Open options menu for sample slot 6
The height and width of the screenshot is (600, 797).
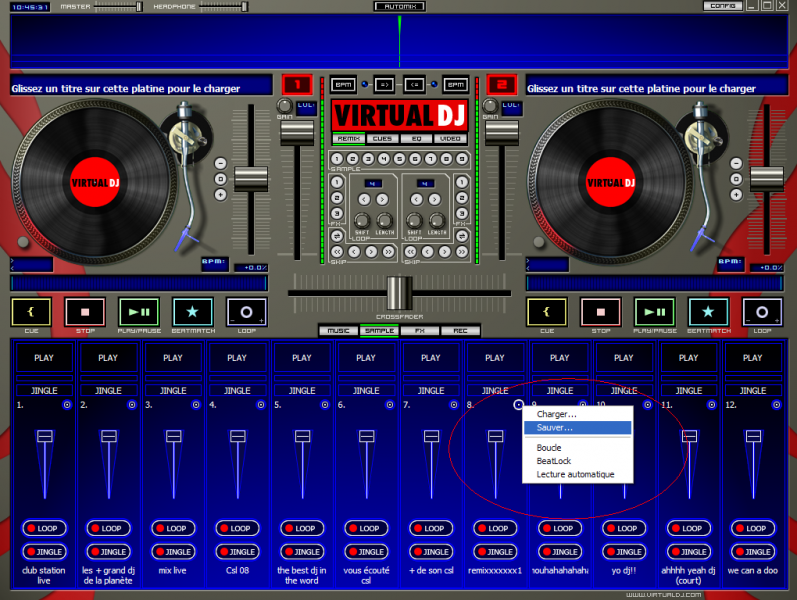pyautogui.click(x=389, y=405)
